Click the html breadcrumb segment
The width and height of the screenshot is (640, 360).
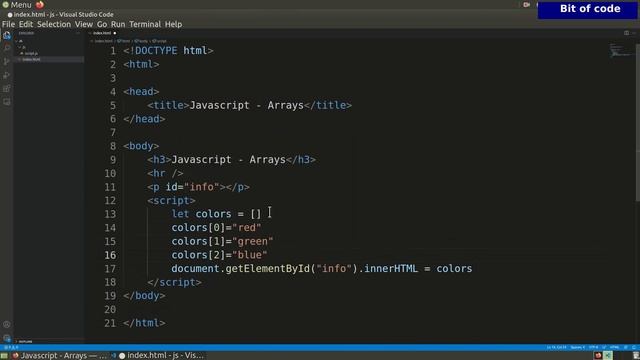point(124,41)
